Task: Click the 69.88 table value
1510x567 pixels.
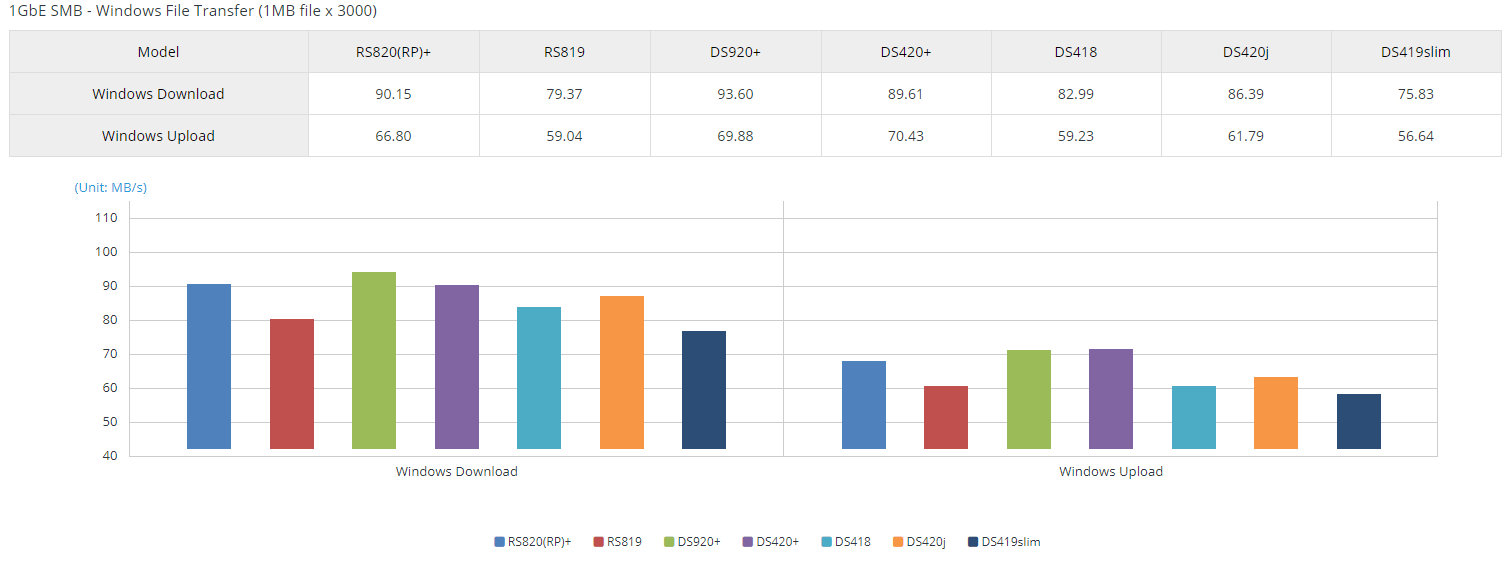Action: [736, 136]
